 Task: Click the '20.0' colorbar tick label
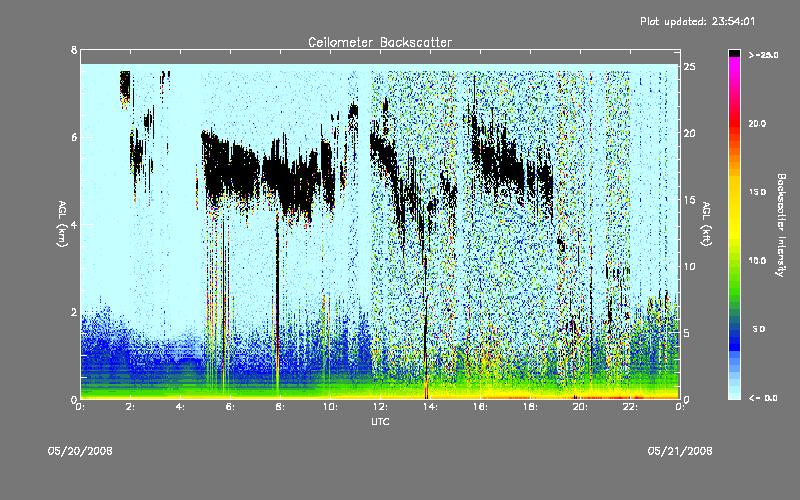pos(757,123)
